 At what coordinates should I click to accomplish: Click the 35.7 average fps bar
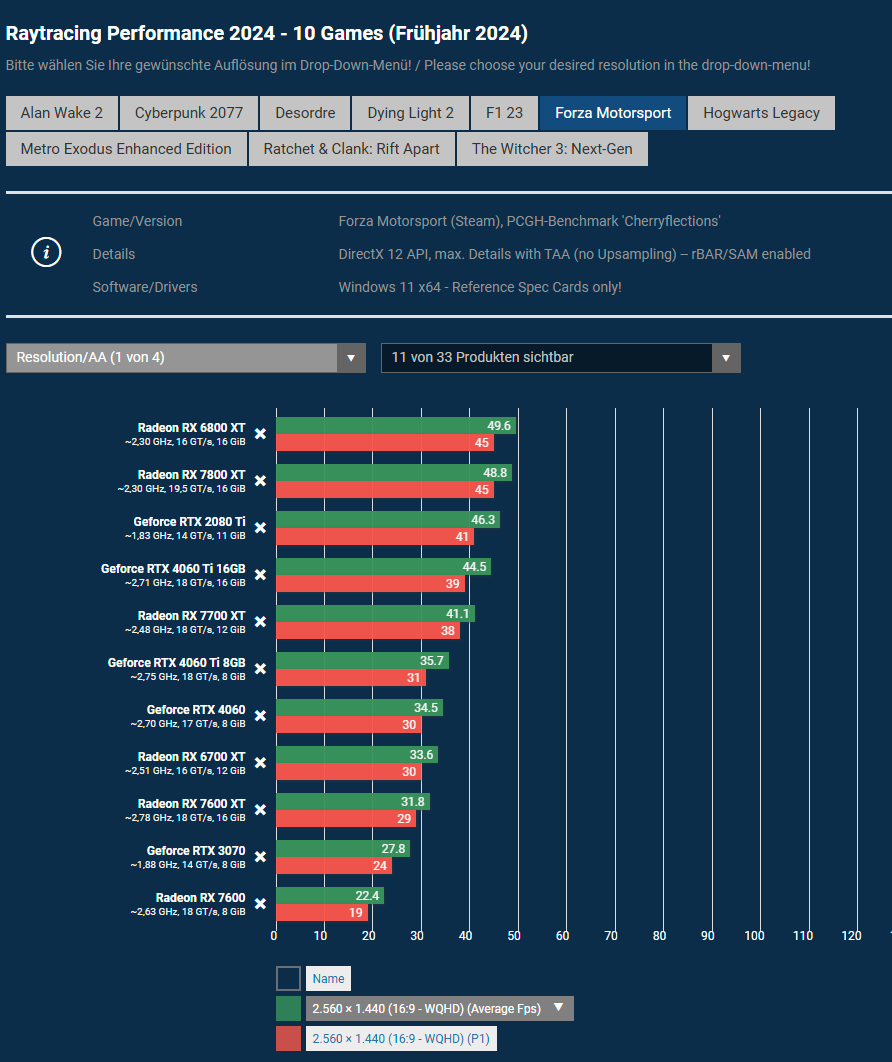[362, 661]
